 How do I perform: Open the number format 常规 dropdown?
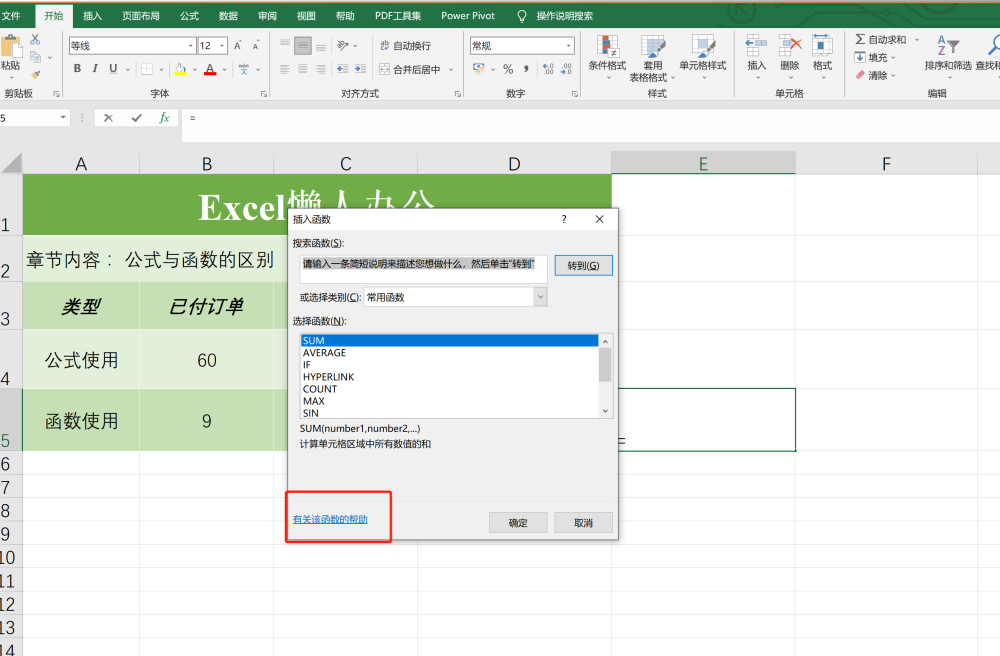[568, 46]
